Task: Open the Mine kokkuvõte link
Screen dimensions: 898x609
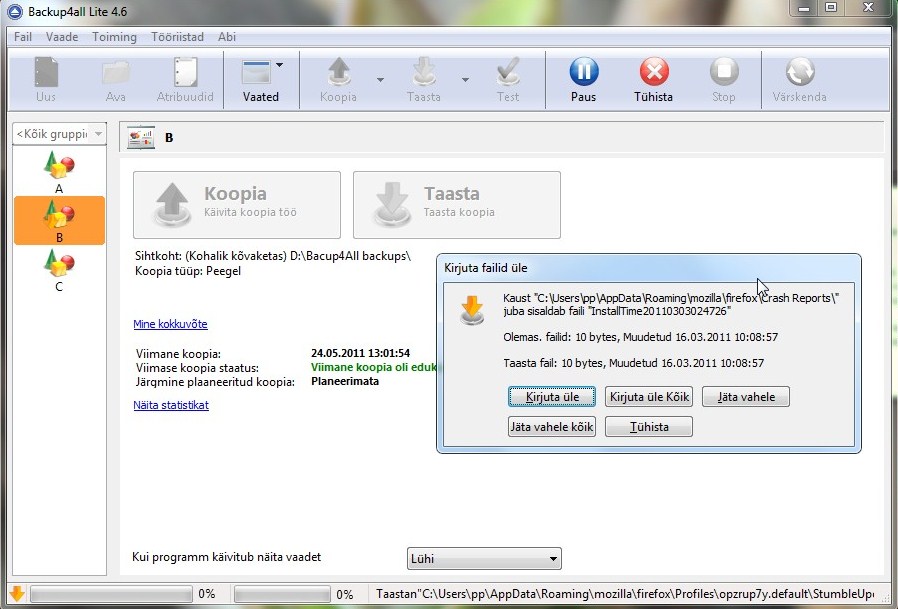Action: (x=170, y=324)
